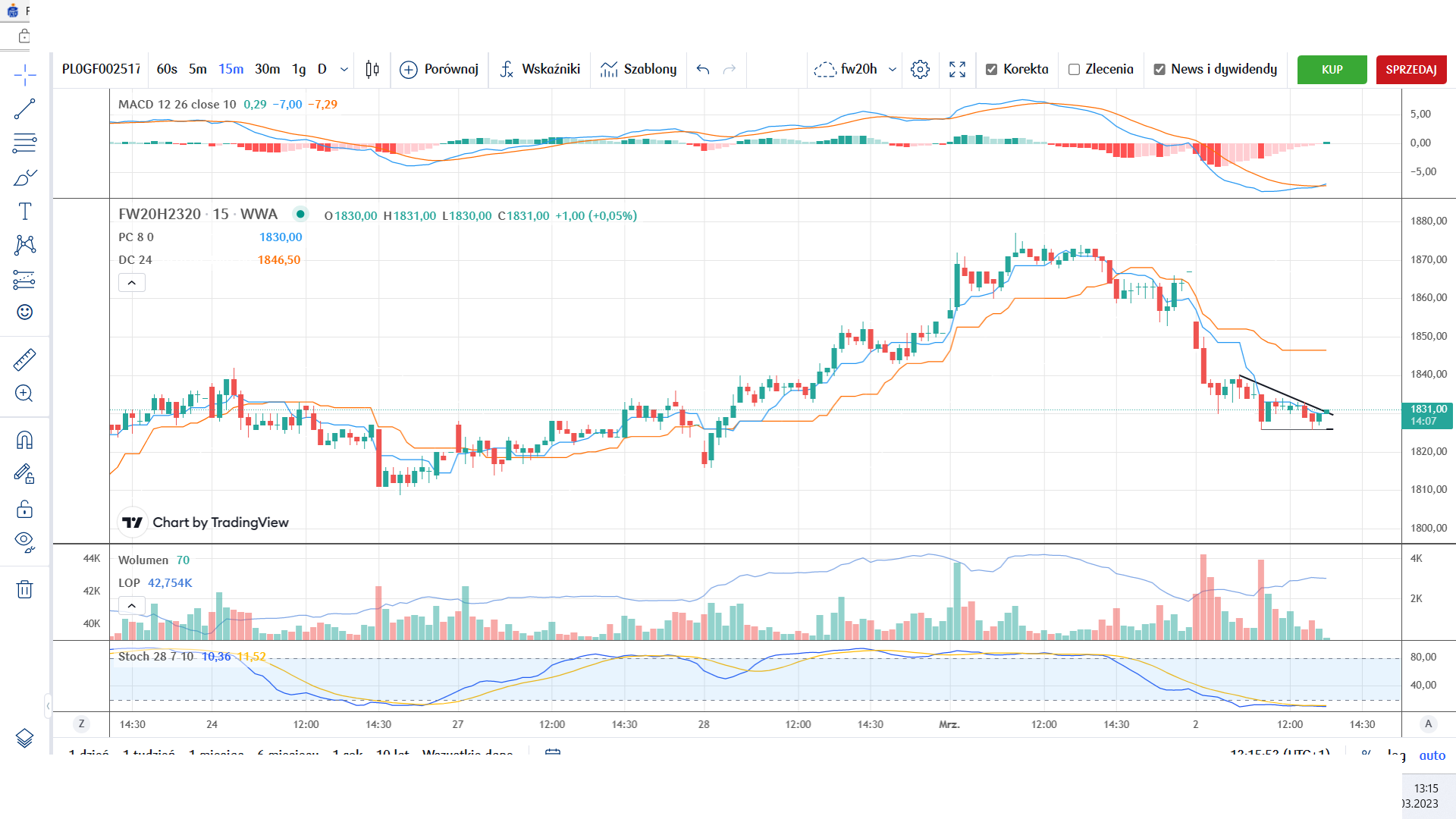Select the ruler measure tool
The height and width of the screenshot is (819, 1456).
24,359
